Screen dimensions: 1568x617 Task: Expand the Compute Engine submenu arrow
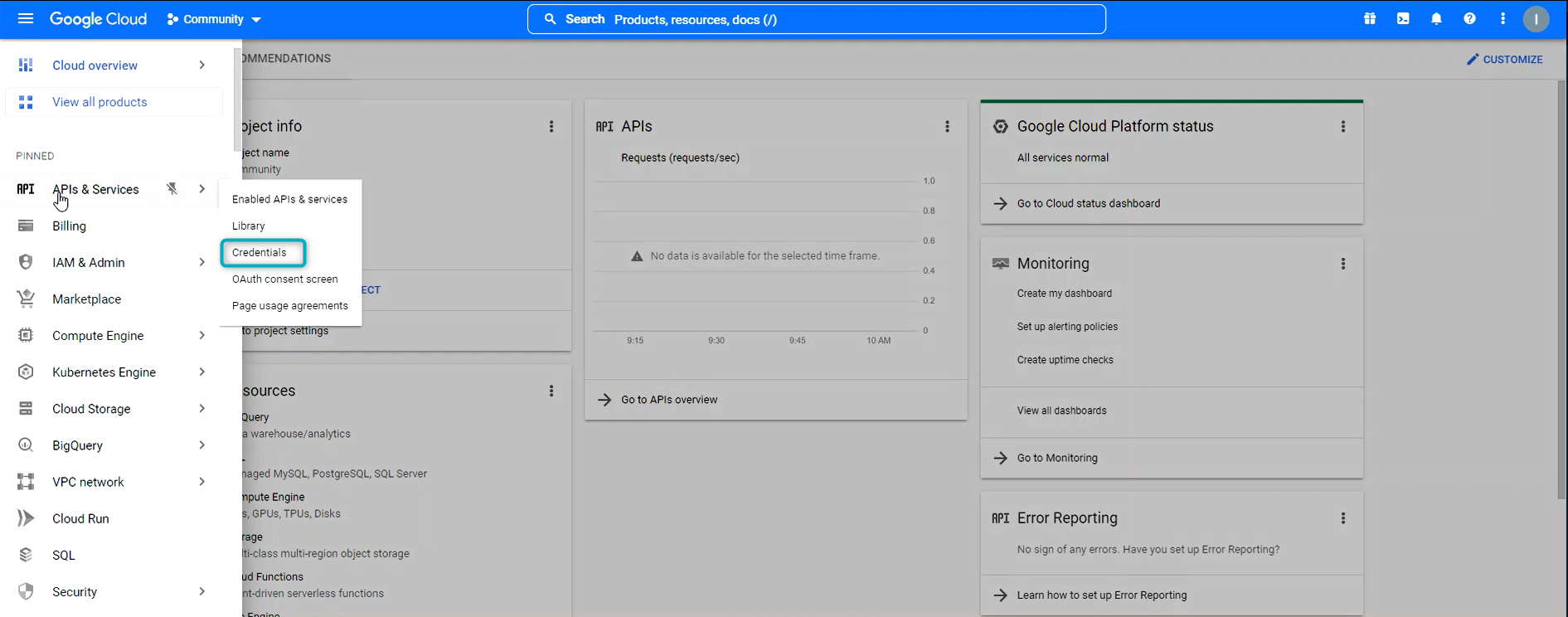pyautogui.click(x=201, y=335)
